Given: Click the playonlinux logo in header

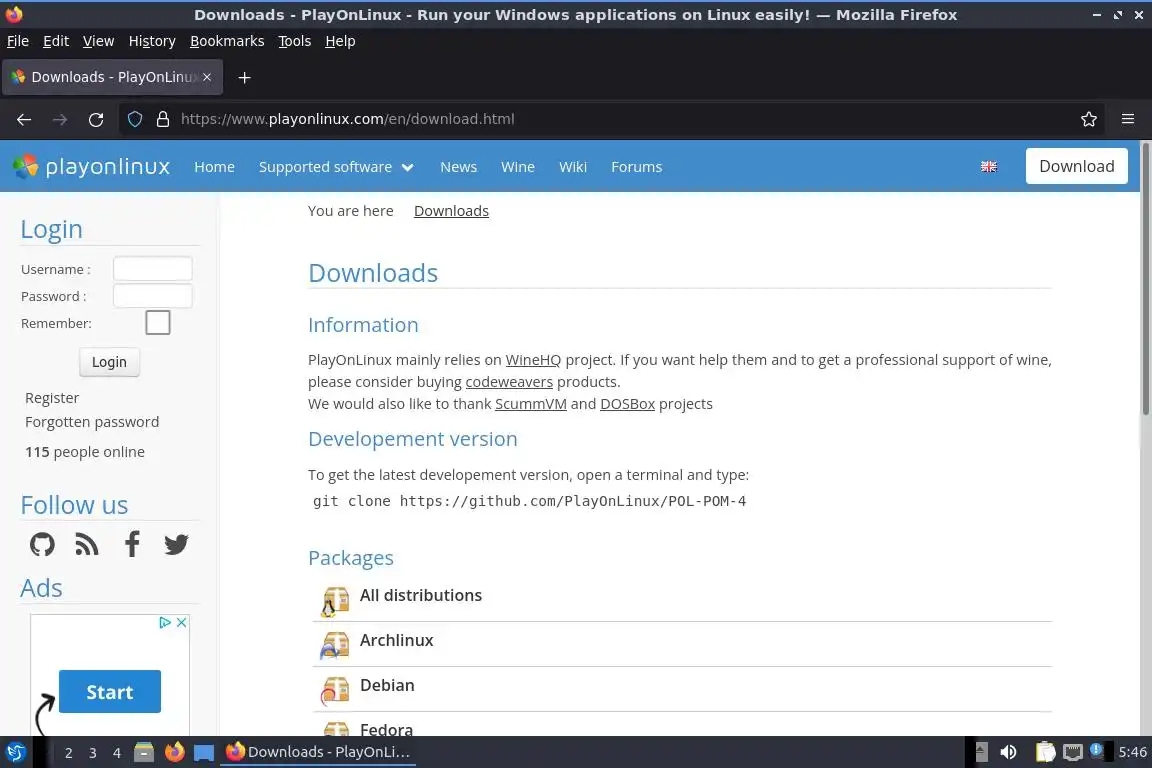Looking at the screenshot, I should [91, 167].
